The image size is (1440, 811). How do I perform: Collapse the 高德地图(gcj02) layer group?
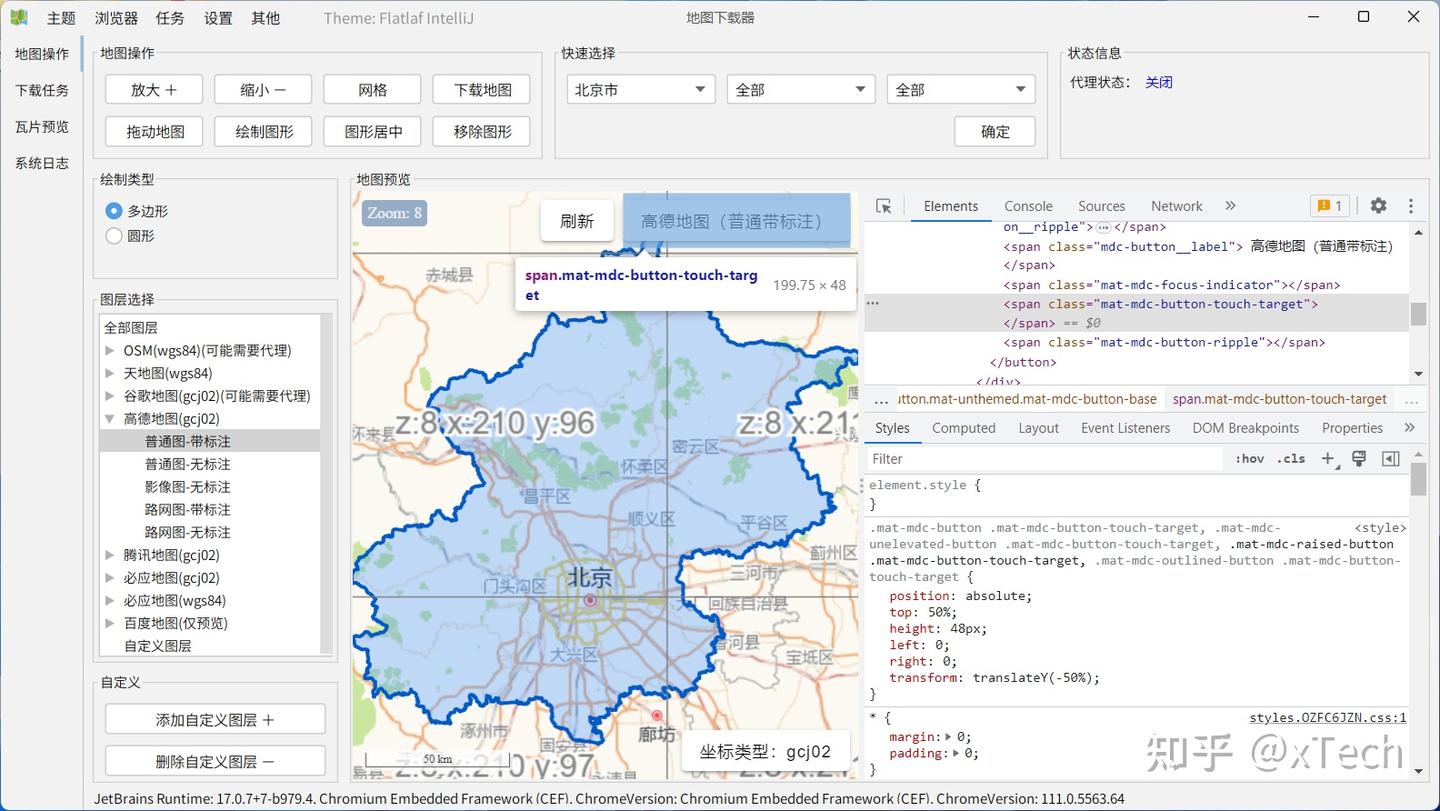click(109, 418)
